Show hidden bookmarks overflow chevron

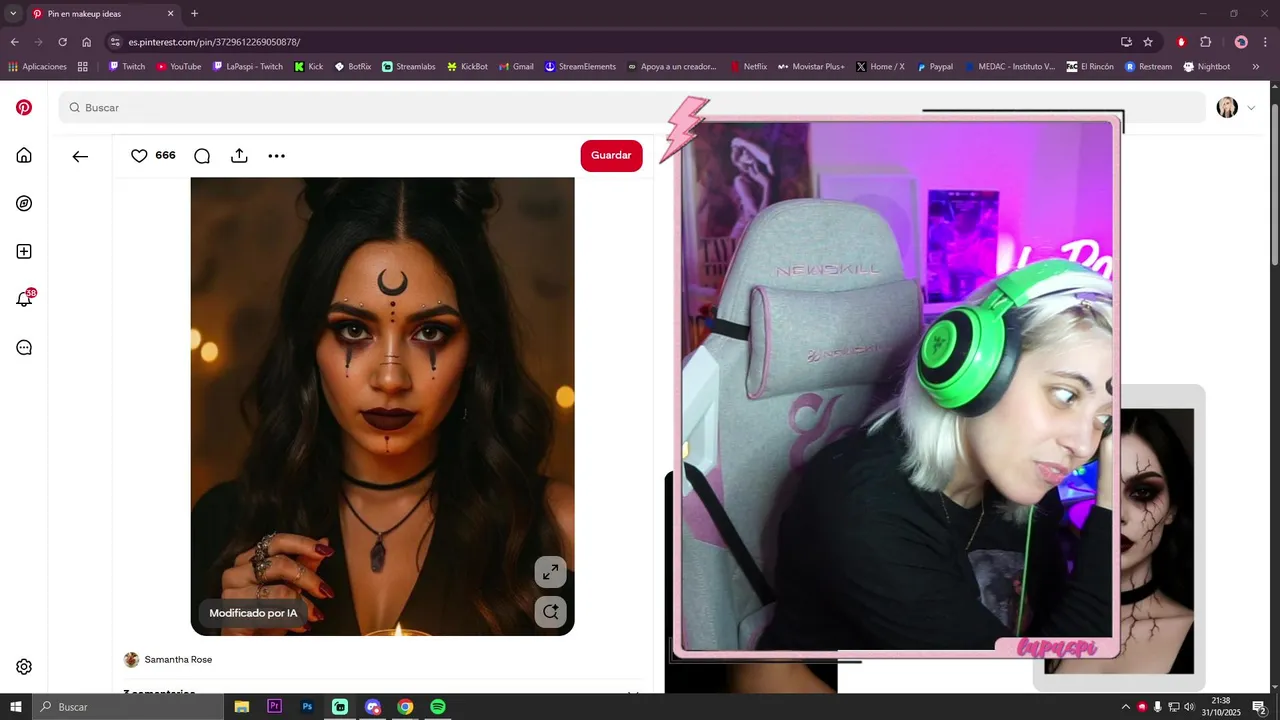click(1257, 67)
